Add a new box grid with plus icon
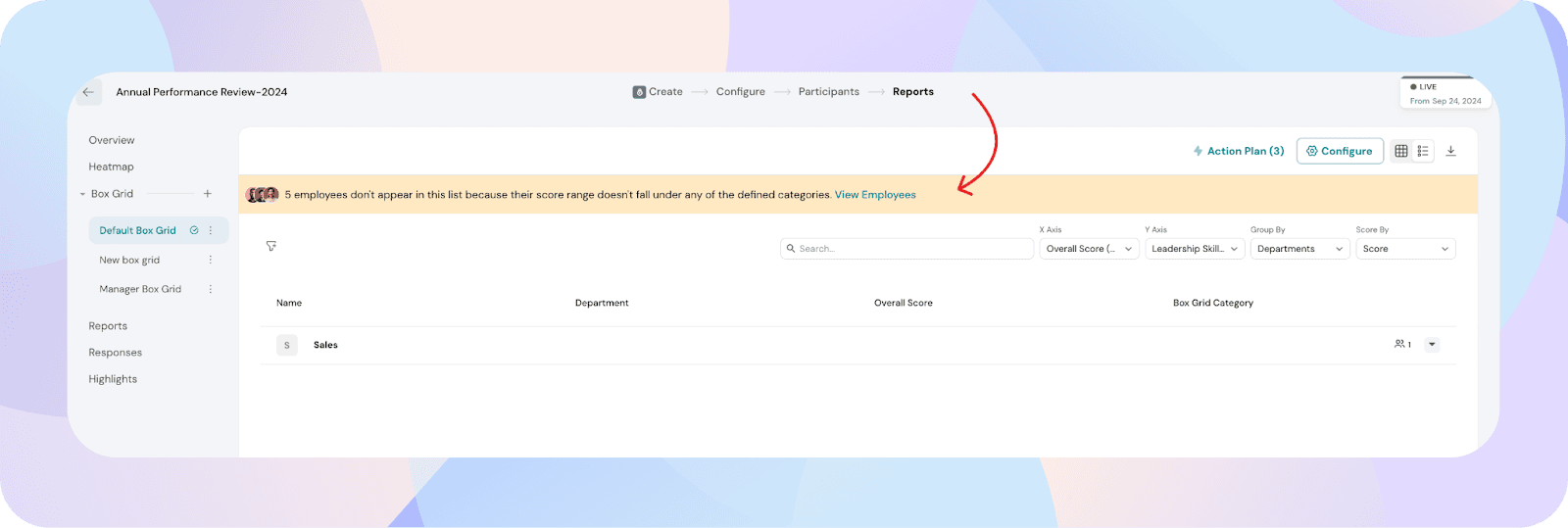Image resolution: width=1568 pixels, height=528 pixels. pos(208,194)
